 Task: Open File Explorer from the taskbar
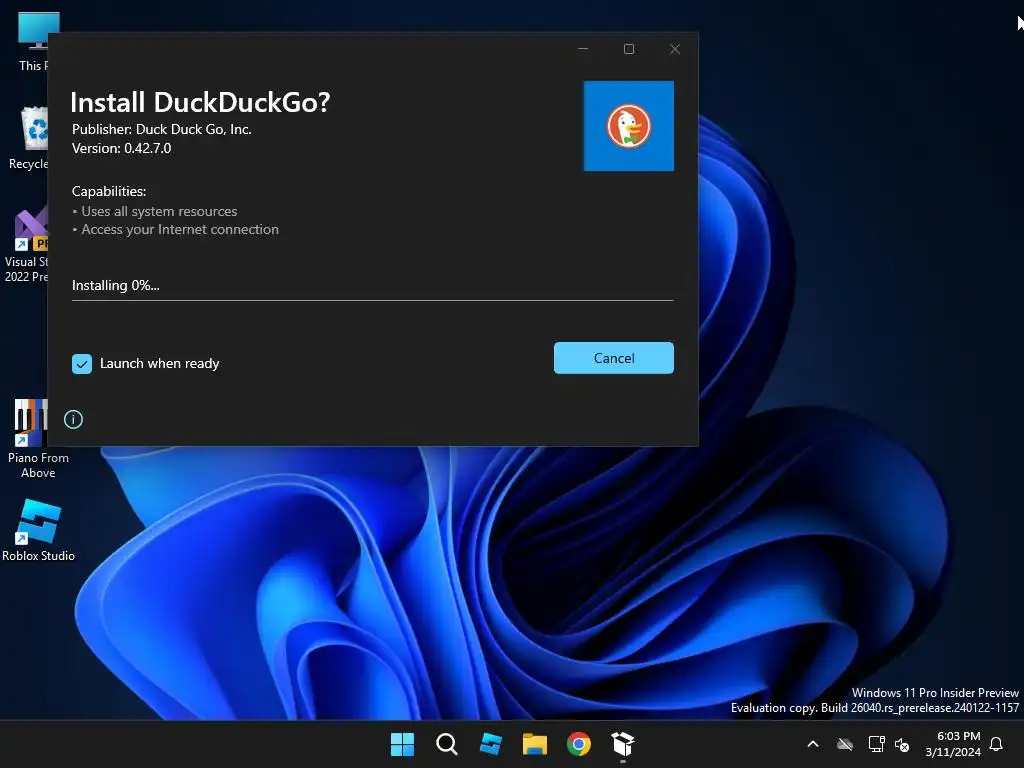[535, 744]
